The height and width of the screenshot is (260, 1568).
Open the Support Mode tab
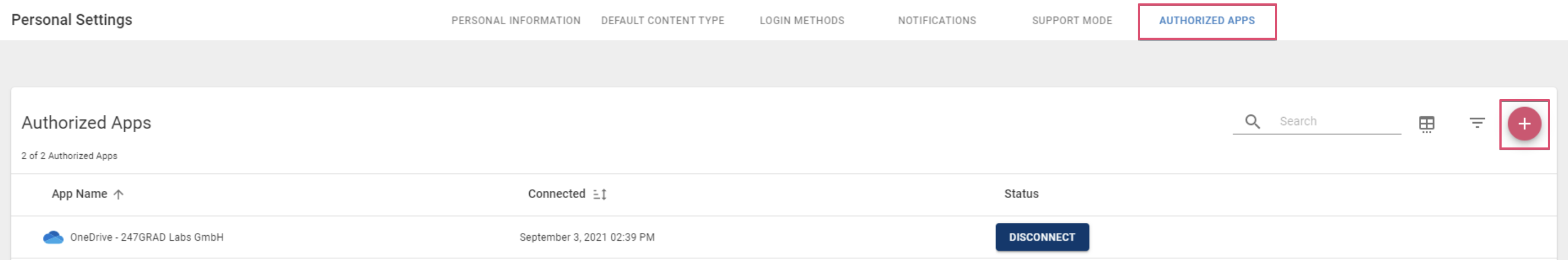pos(1072,21)
